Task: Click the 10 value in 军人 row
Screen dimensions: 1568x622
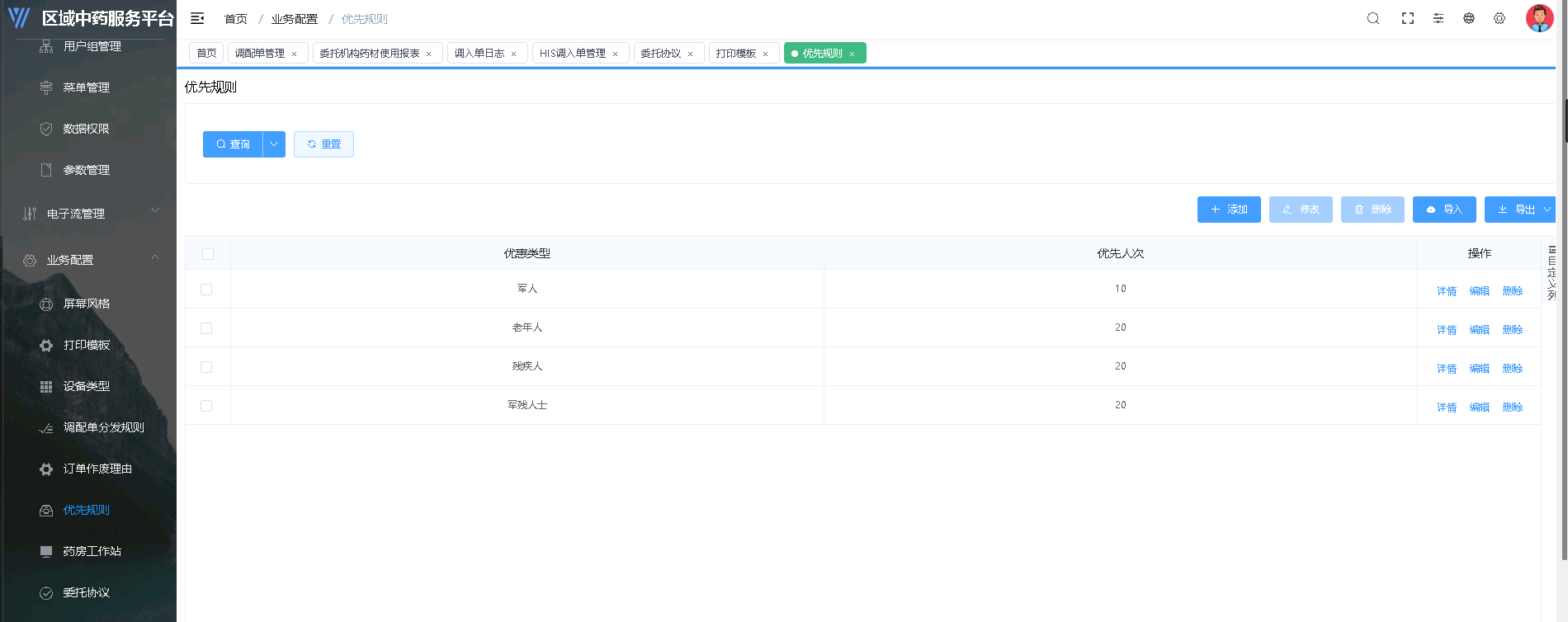Action: [1121, 289]
